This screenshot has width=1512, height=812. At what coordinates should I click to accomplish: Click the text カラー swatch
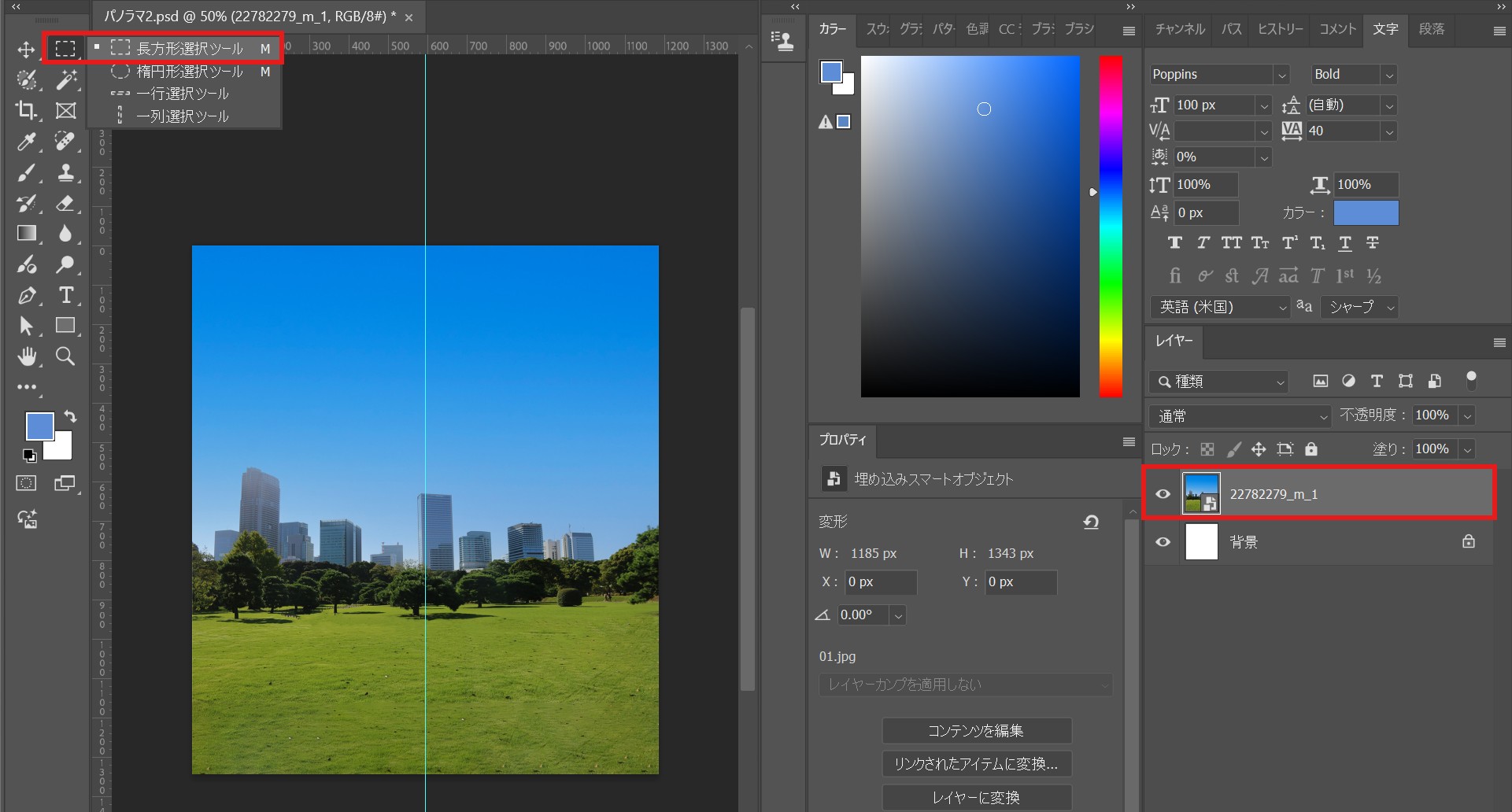(1366, 212)
